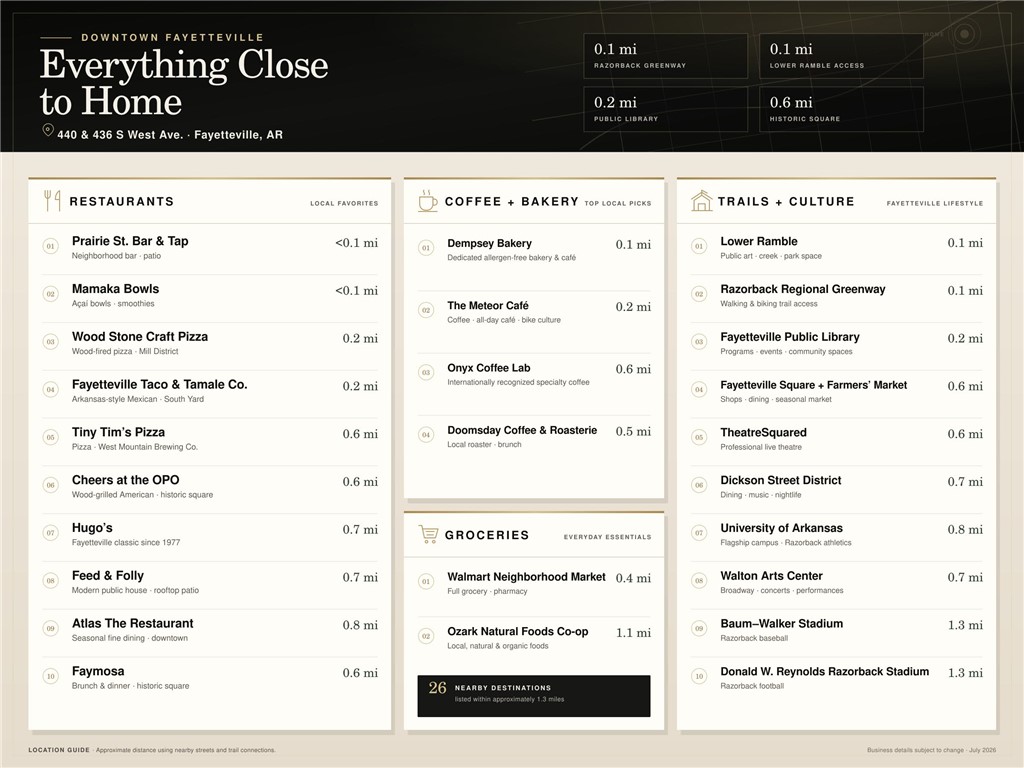The height and width of the screenshot is (768, 1024).
Task: Click the 0.6 mi Historic Square card
Action: [841, 110]
